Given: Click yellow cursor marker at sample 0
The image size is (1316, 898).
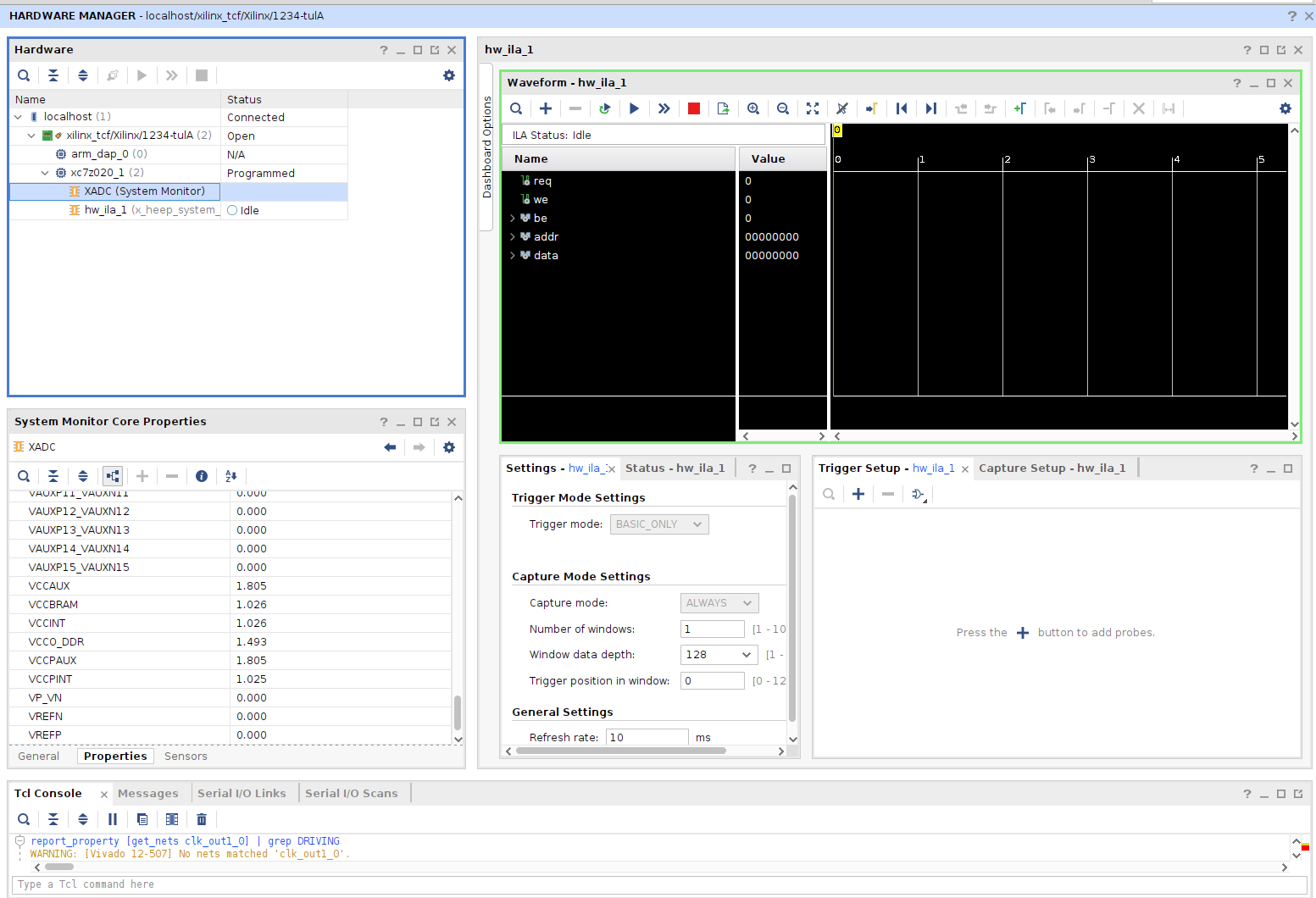Looking at the screenshot, I should [837, 130].
